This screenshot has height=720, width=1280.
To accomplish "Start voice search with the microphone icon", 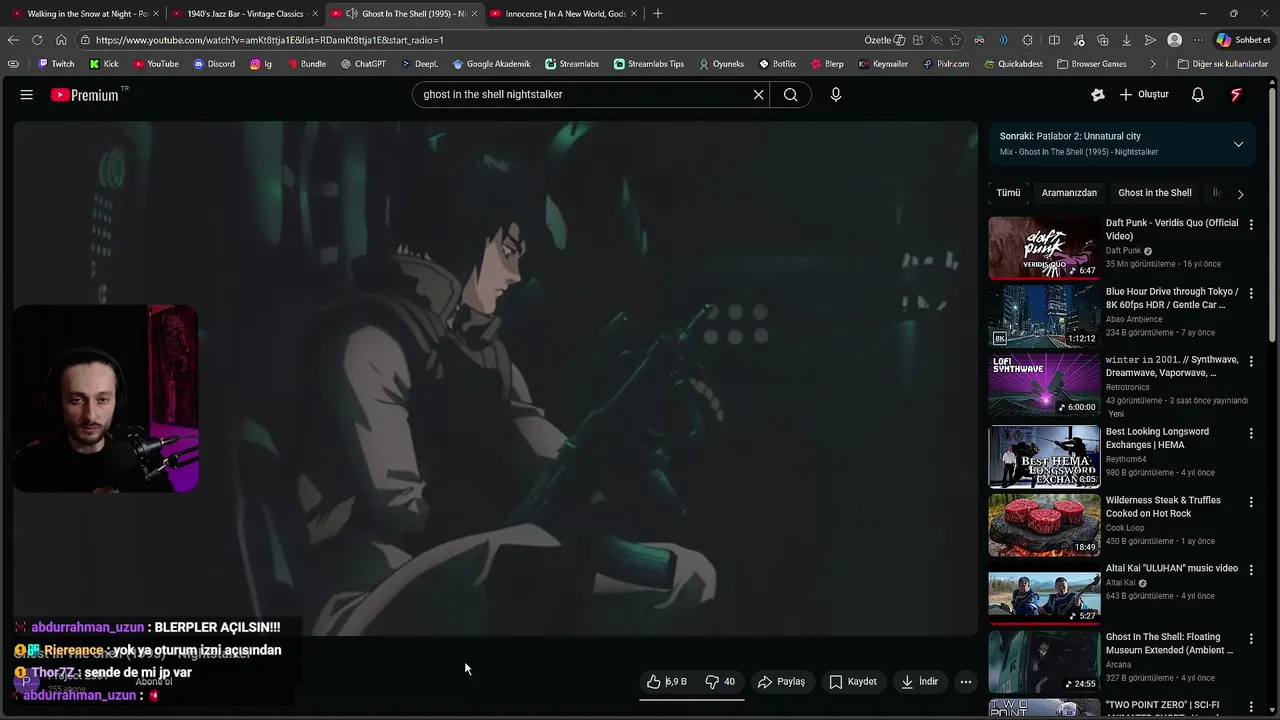I will (836, 94).
